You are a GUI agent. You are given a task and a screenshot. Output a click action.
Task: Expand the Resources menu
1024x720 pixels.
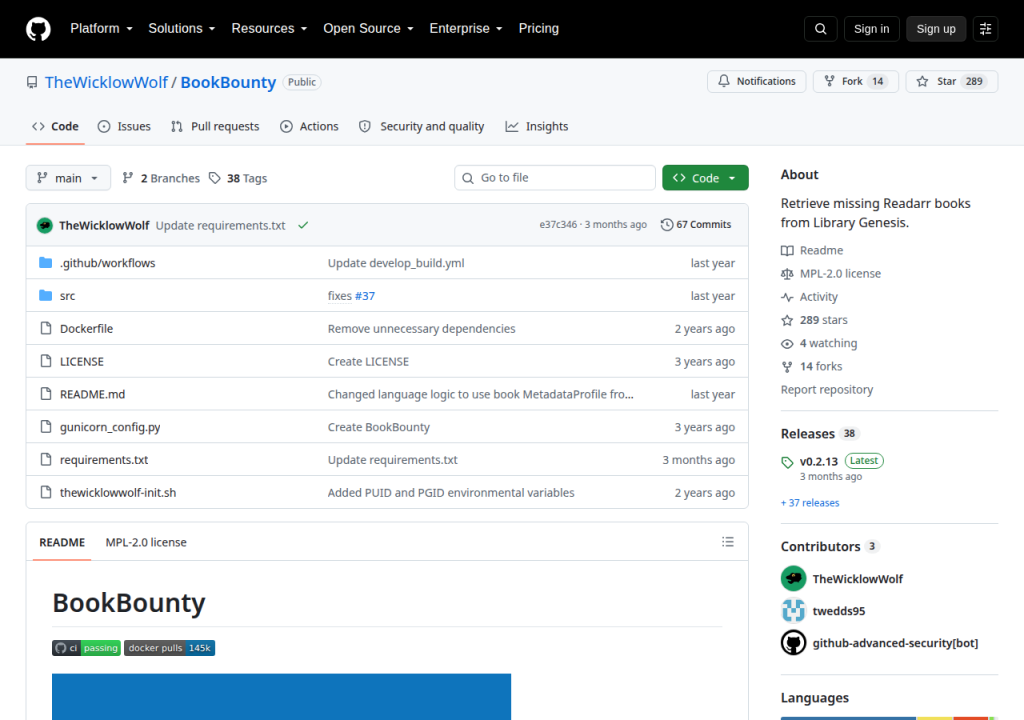[269, 28]
